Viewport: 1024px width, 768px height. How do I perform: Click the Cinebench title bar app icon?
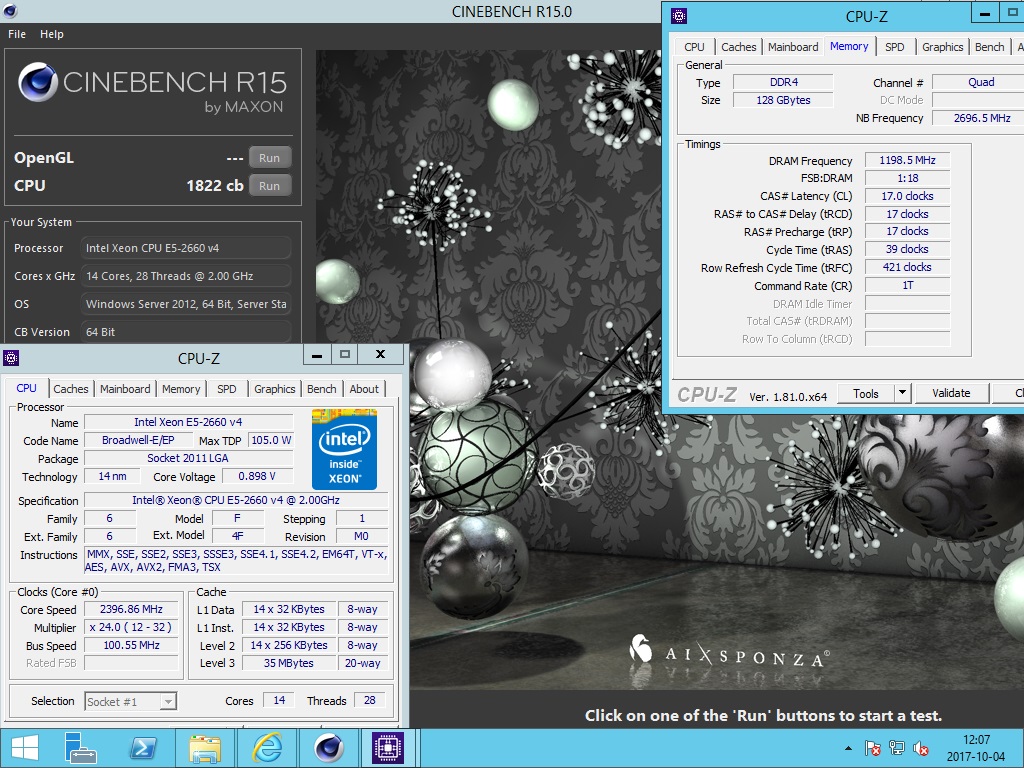[x=9, y=11]
